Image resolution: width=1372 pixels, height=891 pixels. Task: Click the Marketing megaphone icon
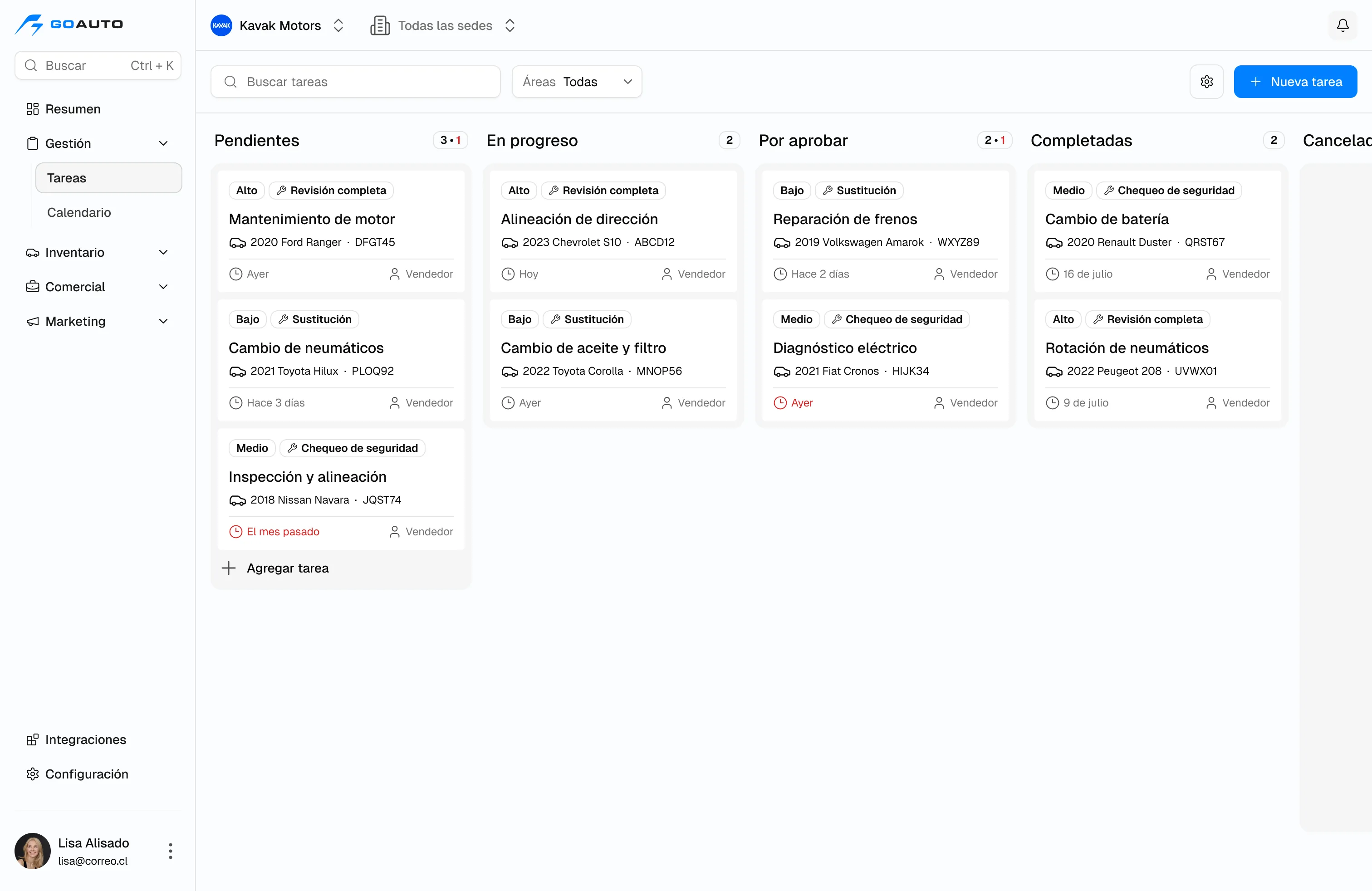pyautogui.click(x=32, y=321)
